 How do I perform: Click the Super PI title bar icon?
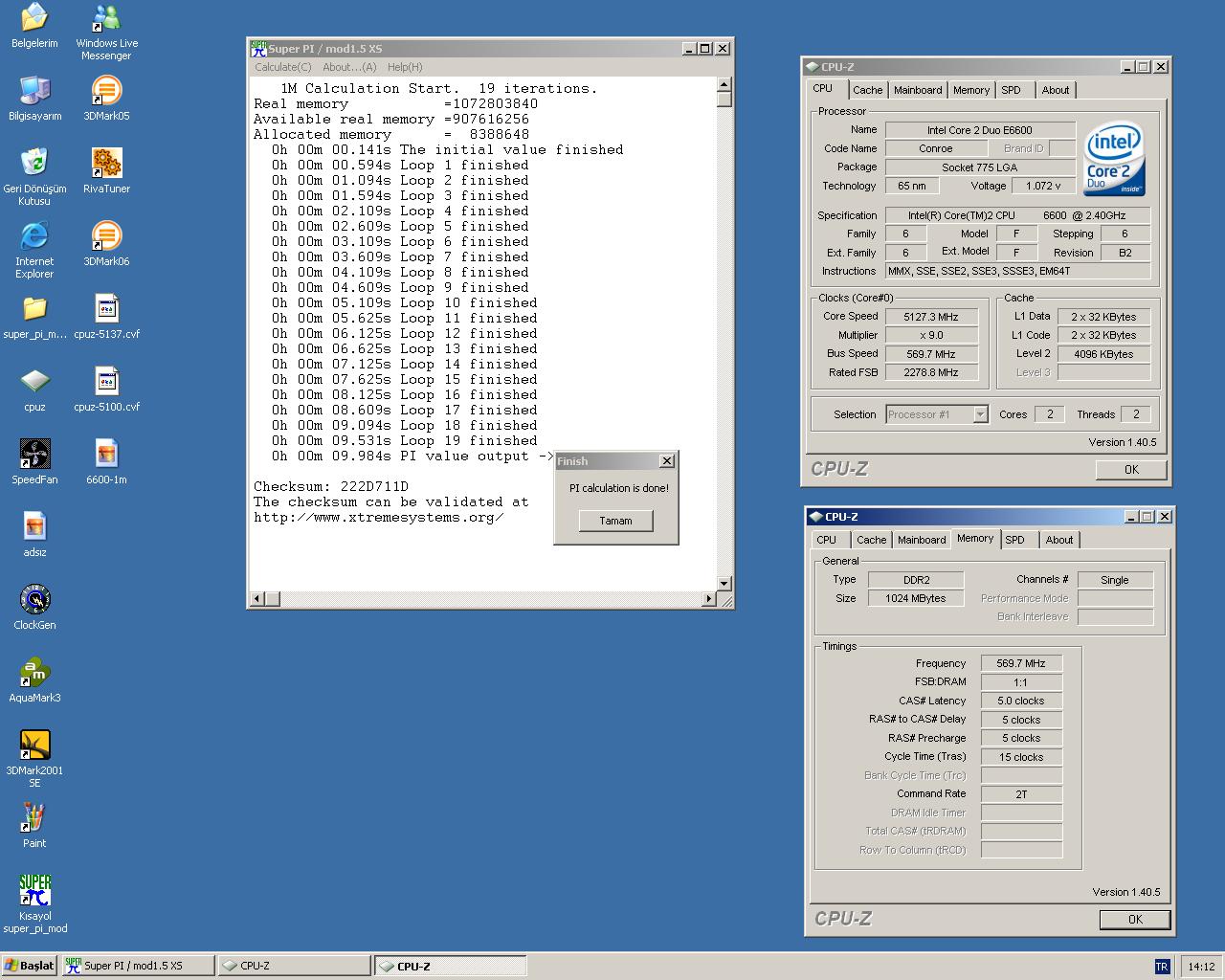[x=258, y=49]
